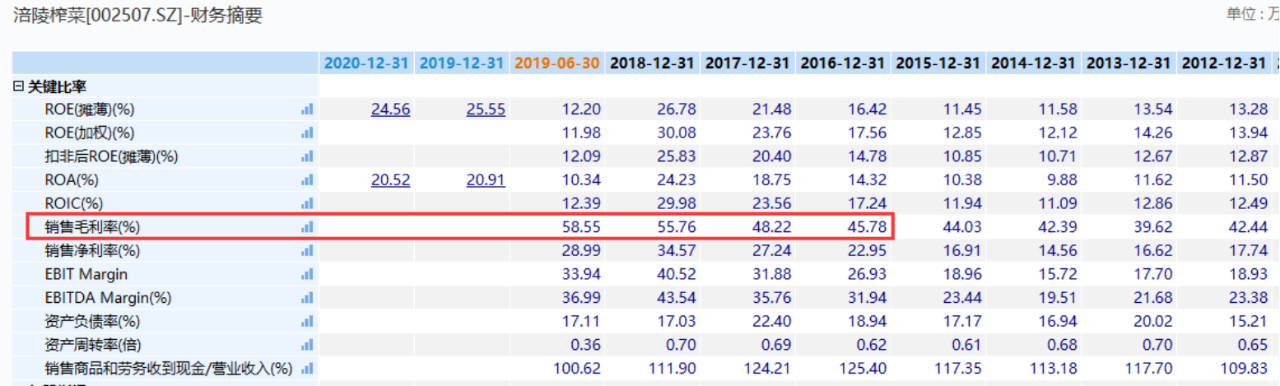
Task: Select the ROIC(%) row label
Action: [x=74, y=203]
